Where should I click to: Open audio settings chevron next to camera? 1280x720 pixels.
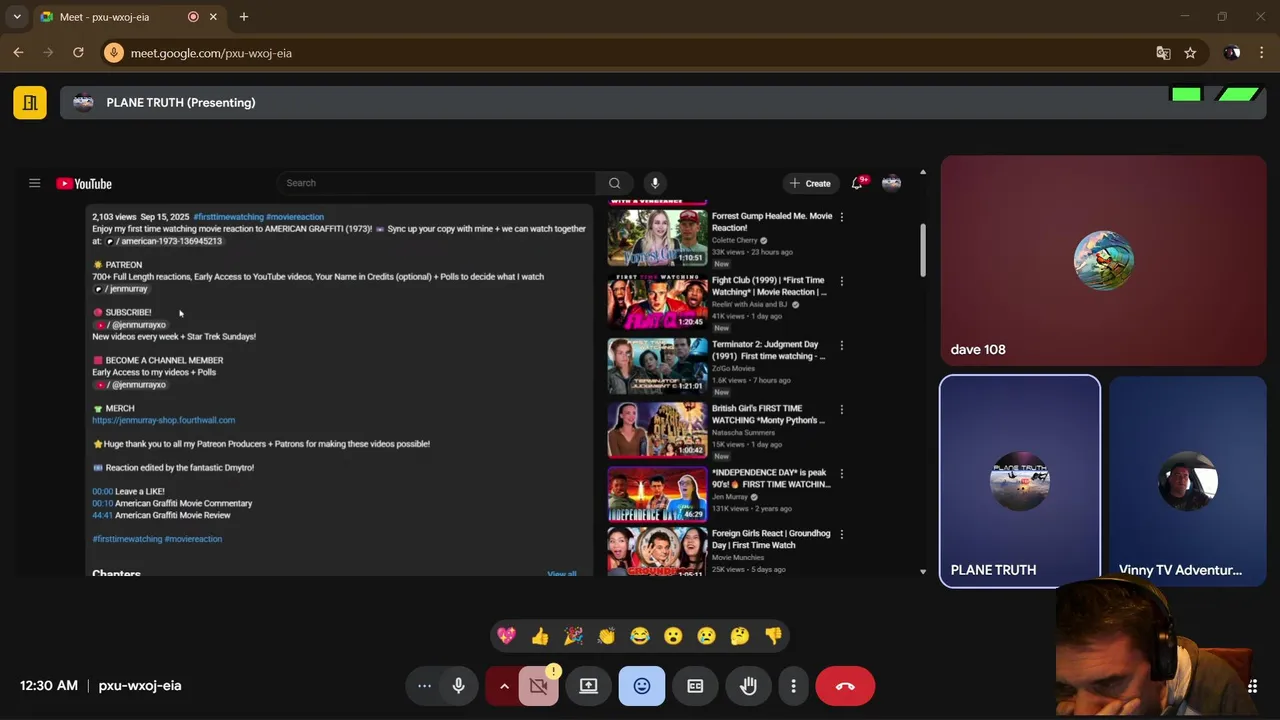(x=503, y=686)
